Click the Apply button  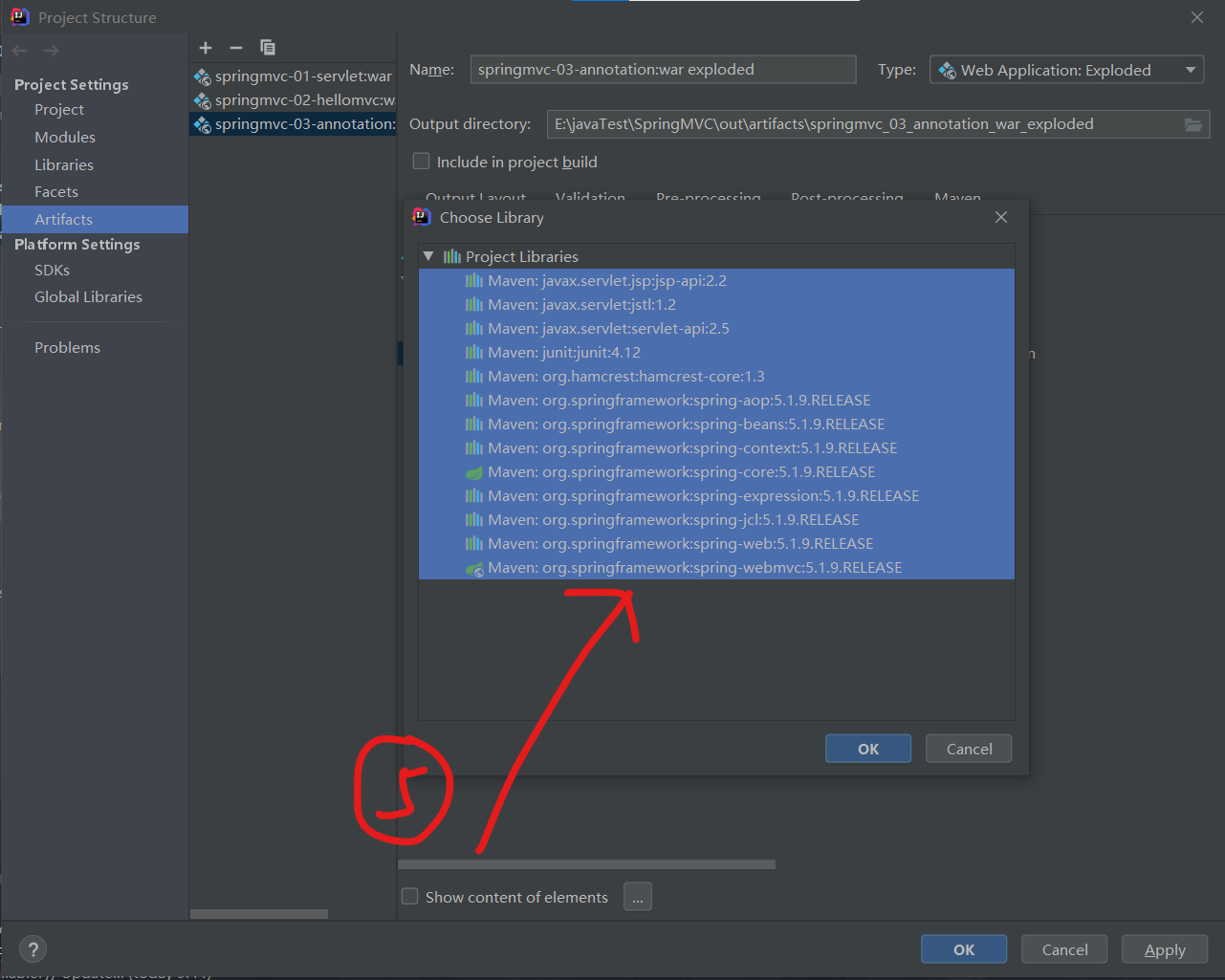(1165, 949)
